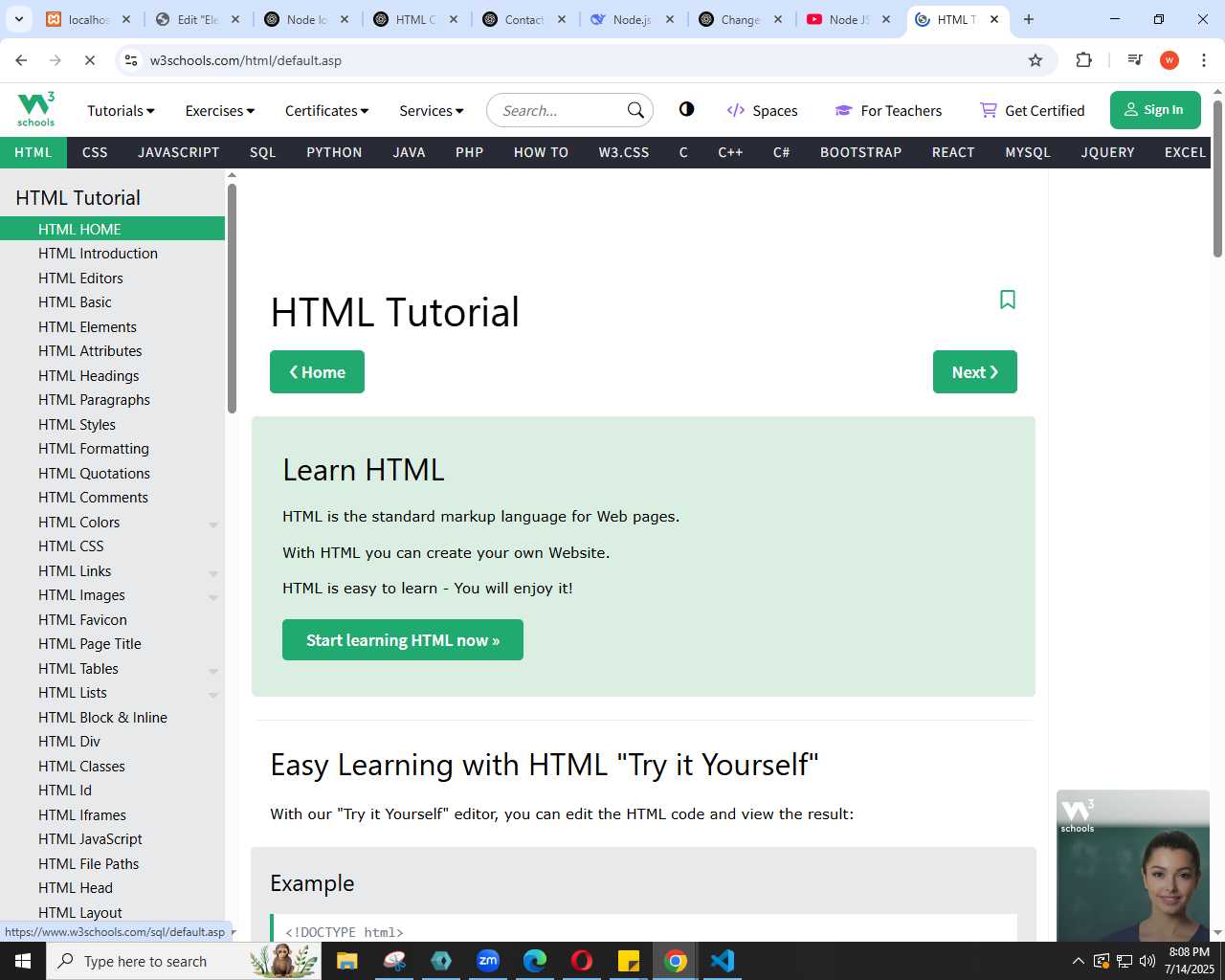Click the green Sign In button
1225x980 pixels.
point(1155,110)
